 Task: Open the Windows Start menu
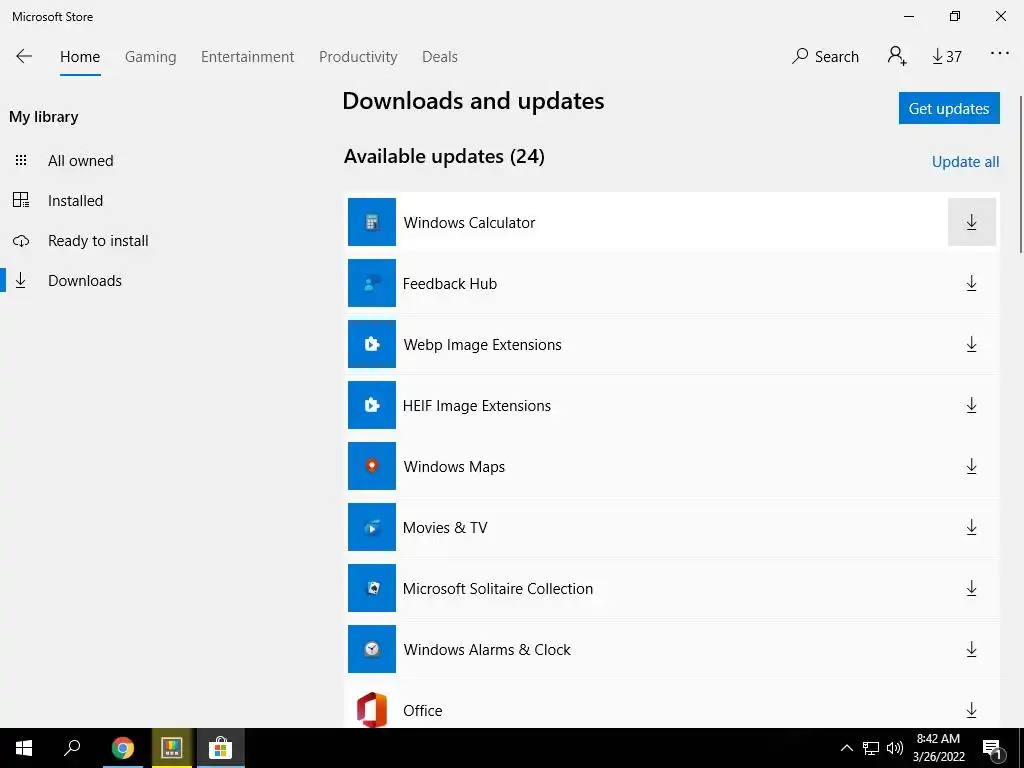[24, 748]
